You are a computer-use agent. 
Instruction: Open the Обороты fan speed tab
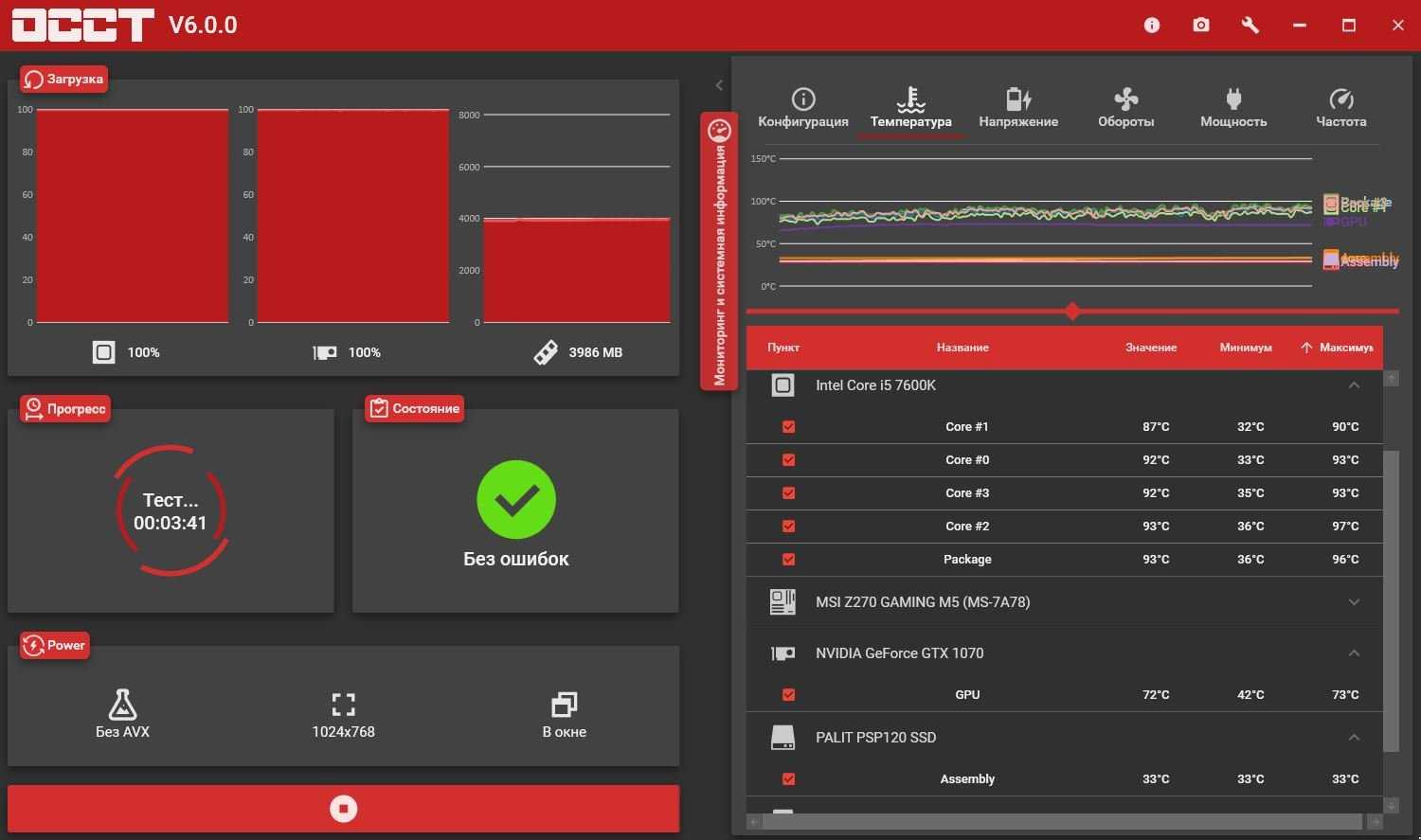click(1125, 108)
